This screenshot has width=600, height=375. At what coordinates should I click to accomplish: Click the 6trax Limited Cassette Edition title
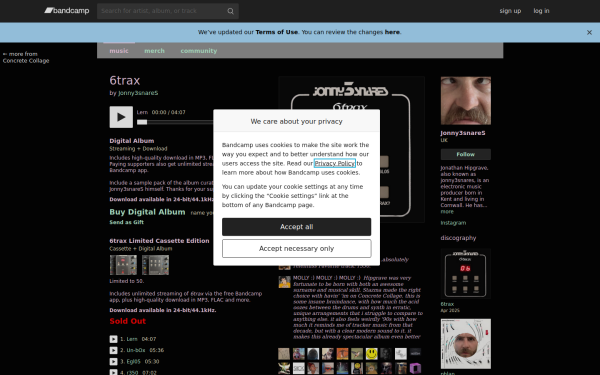point(159,241)
